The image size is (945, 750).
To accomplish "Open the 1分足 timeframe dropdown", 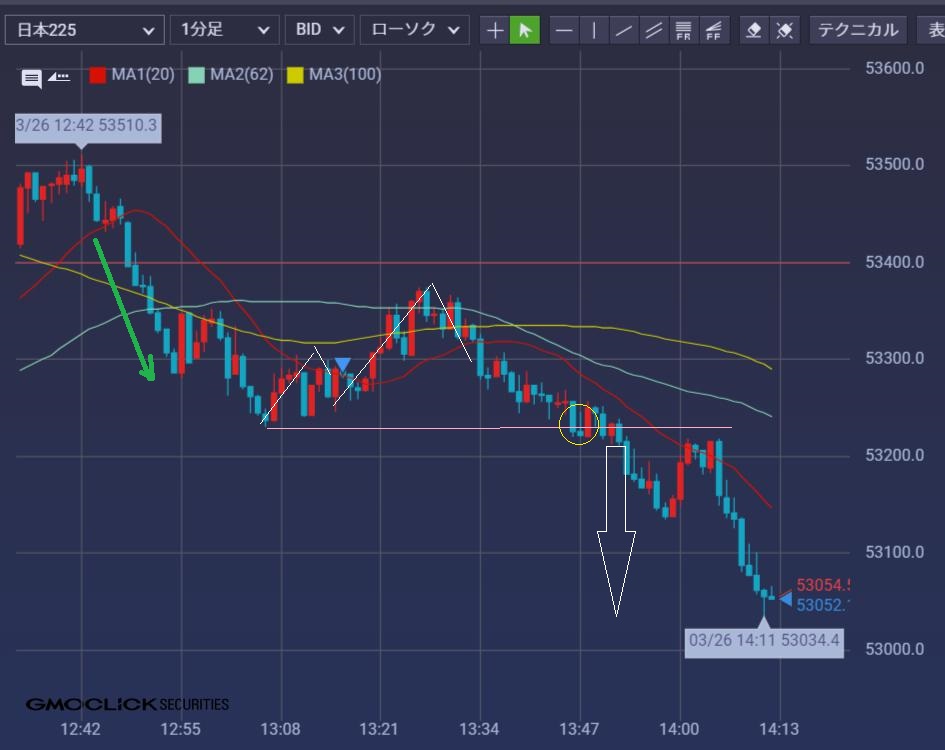I will click(224, 30).
